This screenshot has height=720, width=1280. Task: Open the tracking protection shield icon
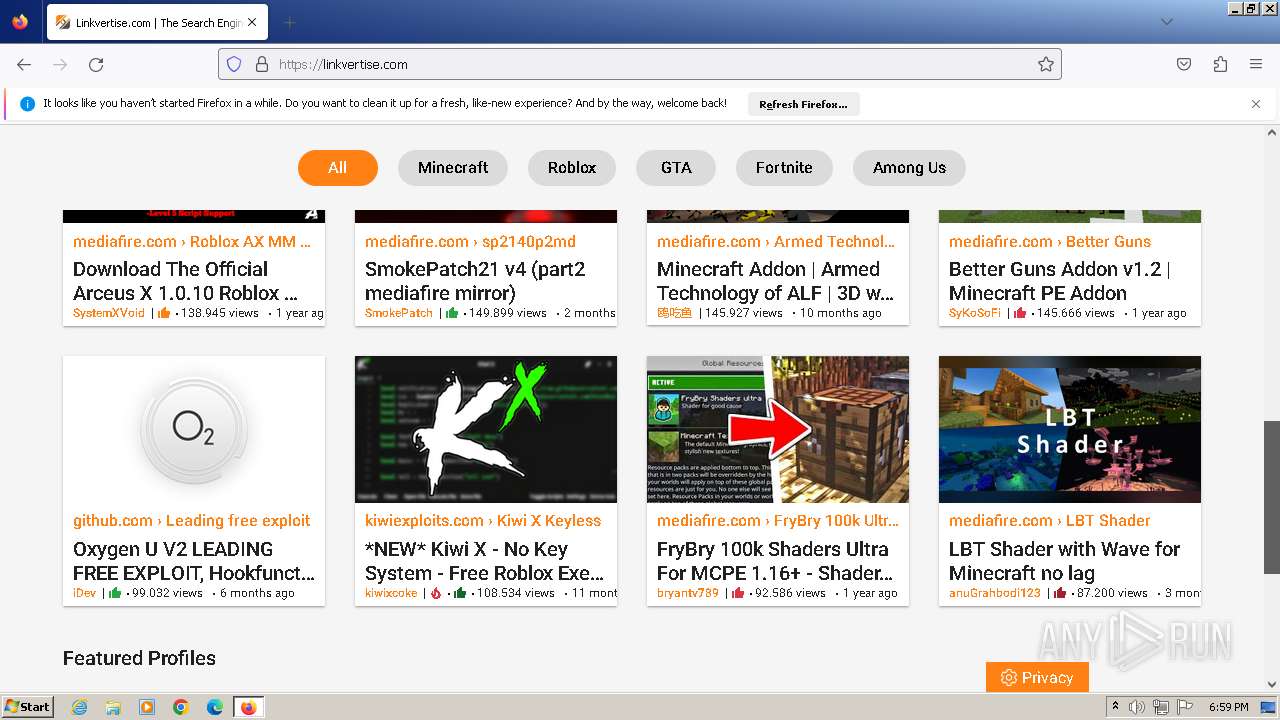pyautogui.click(x=234, y=64)
